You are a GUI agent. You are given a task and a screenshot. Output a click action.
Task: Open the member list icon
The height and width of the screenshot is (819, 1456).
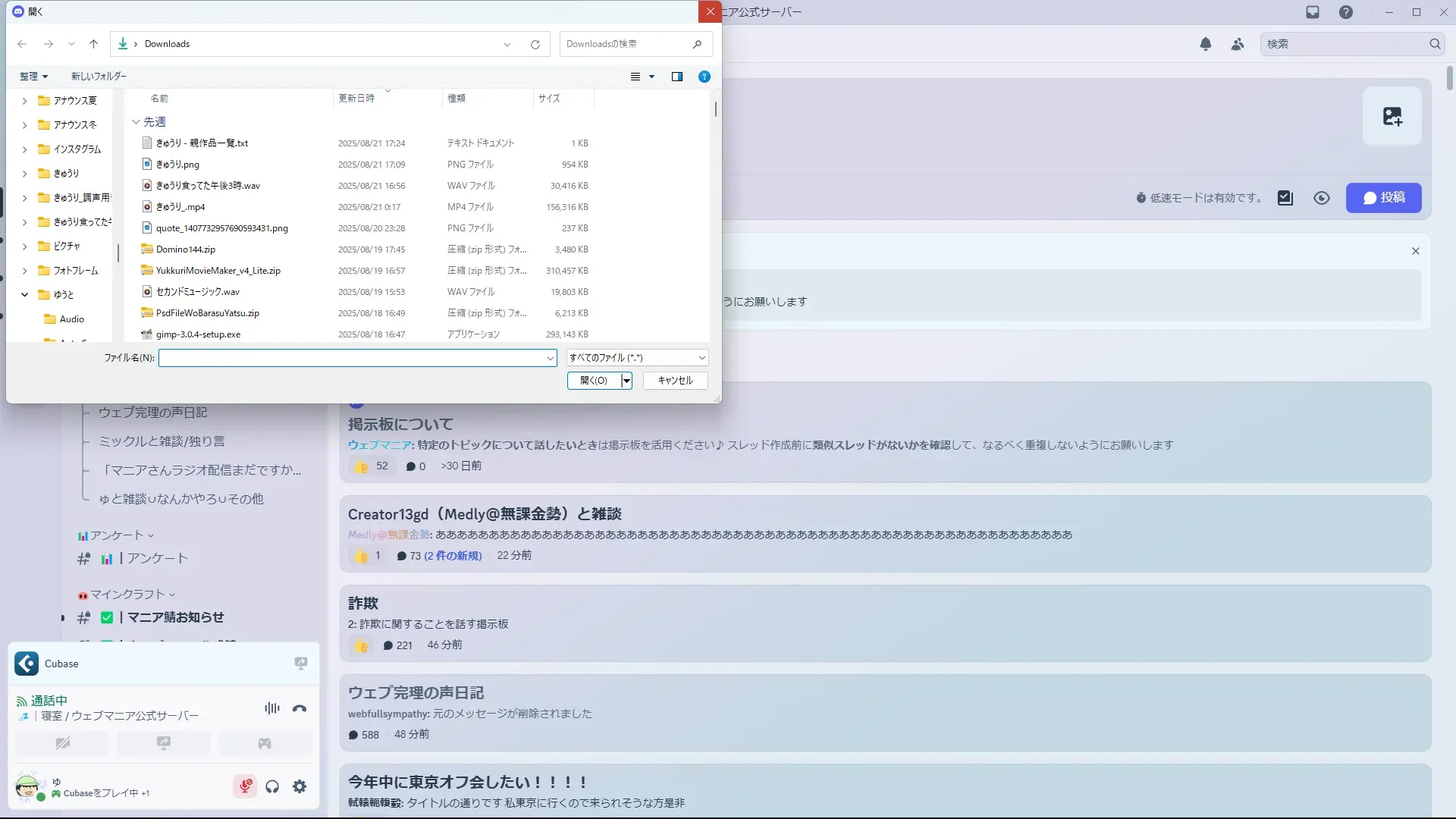(1238, 44)
